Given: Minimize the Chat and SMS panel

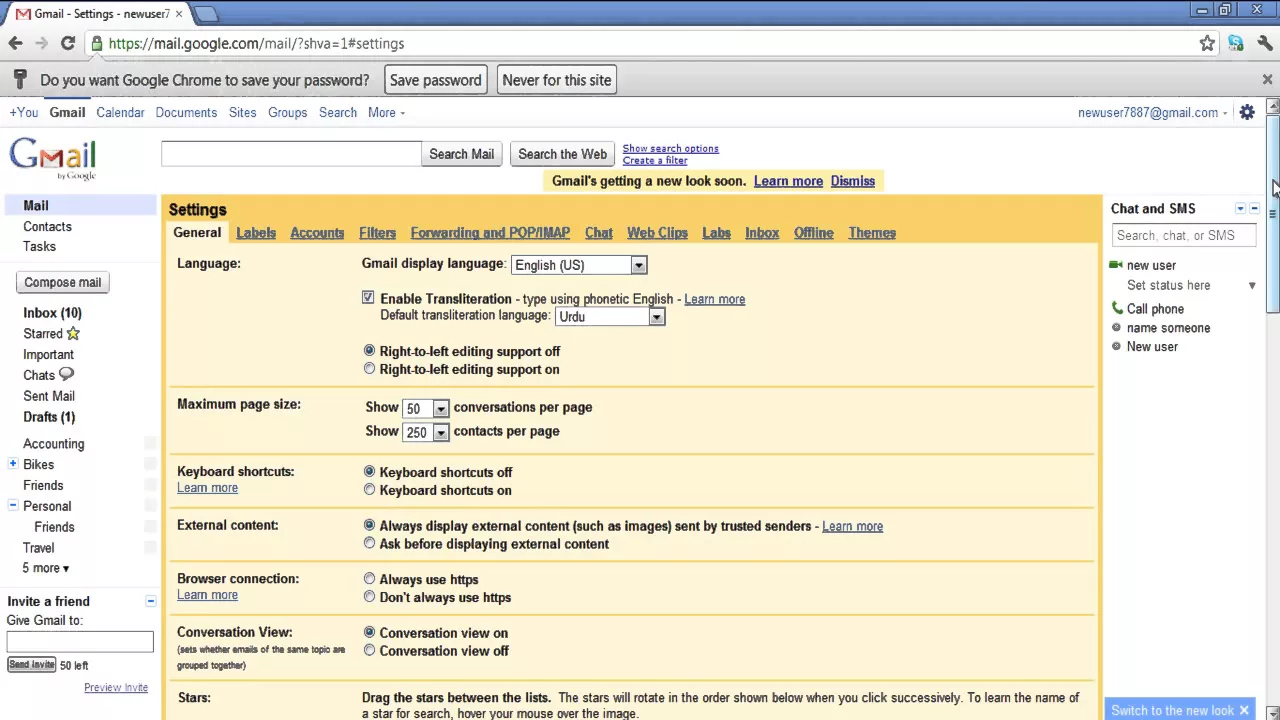Looking at the screenshot, I should tap(1255, 208).
